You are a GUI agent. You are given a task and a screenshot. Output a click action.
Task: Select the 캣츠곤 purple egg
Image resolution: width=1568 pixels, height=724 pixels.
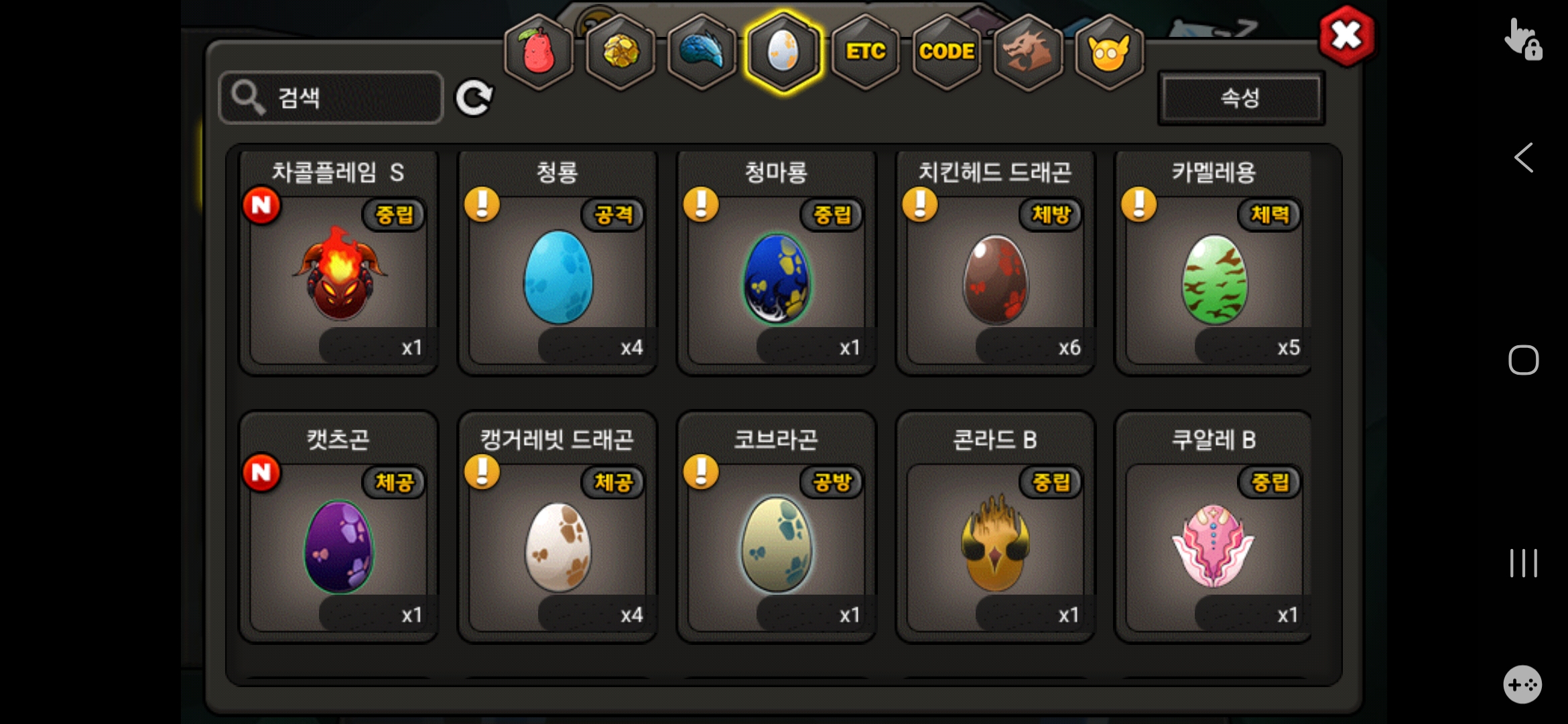[338, 528]
